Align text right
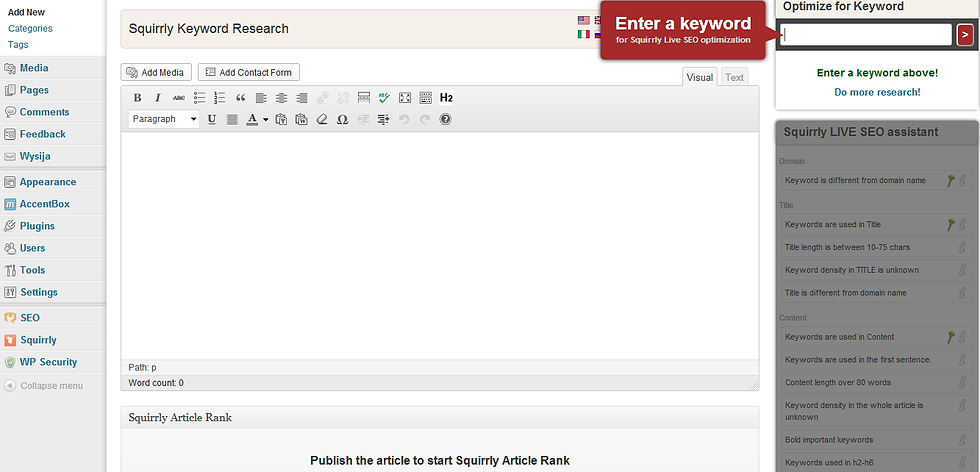Viewport: 980px width, 472px height. pos(302,98)
